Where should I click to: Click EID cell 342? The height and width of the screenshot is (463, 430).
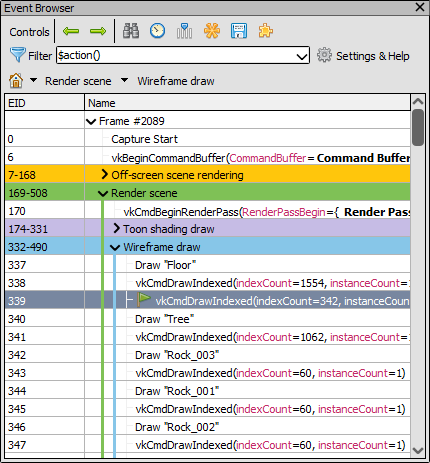44,355
